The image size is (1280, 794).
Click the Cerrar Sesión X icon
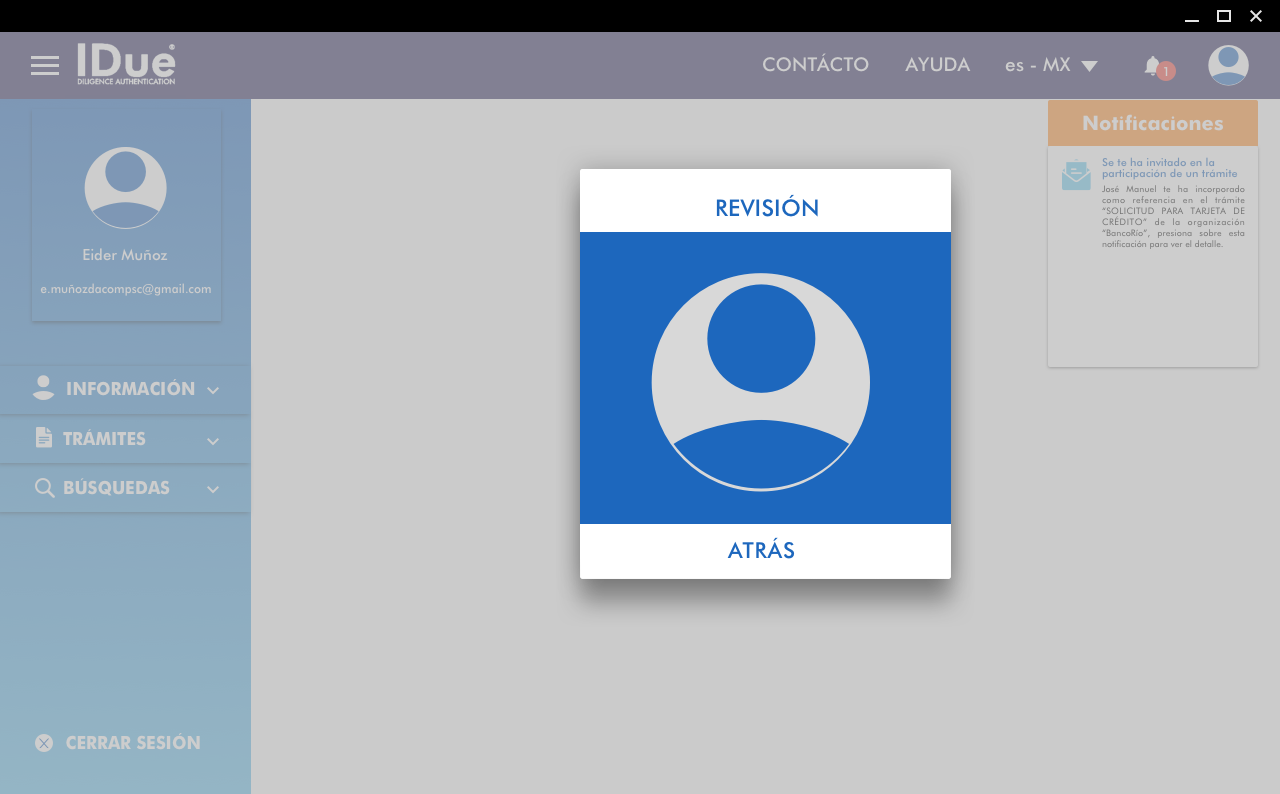[44, 743]
